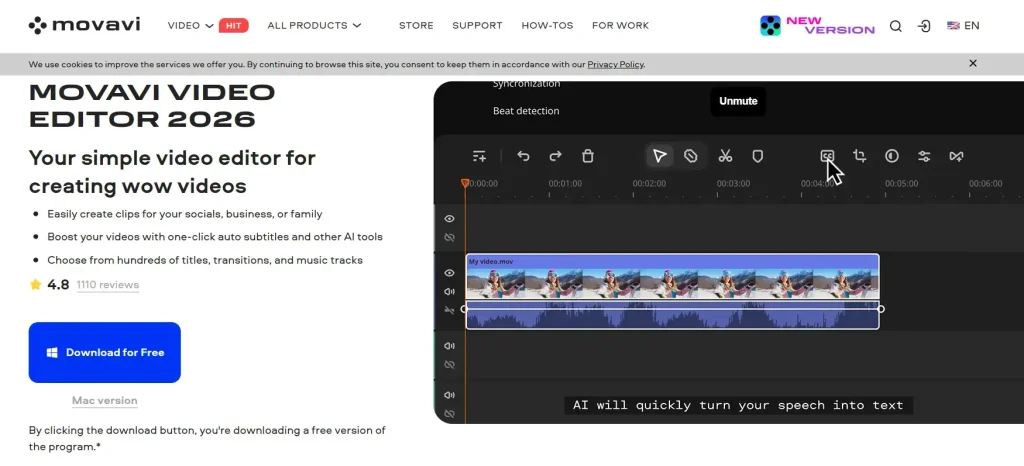
Task: Click the redo arrow in timeline toolbar
Action: (x=555, y=156)
